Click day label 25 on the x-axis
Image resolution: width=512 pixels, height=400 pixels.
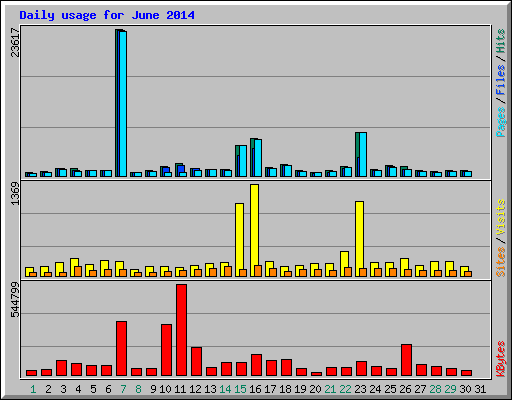coord(390,389)
